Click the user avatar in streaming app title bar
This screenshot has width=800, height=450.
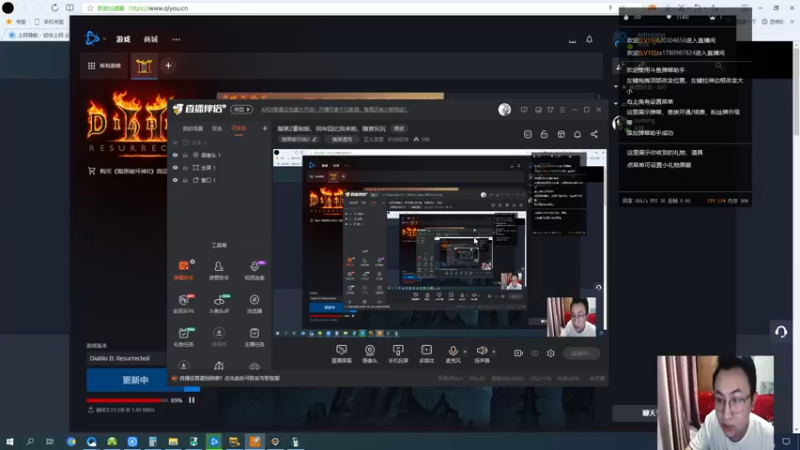pyautogui.click(x=504, y=110)
